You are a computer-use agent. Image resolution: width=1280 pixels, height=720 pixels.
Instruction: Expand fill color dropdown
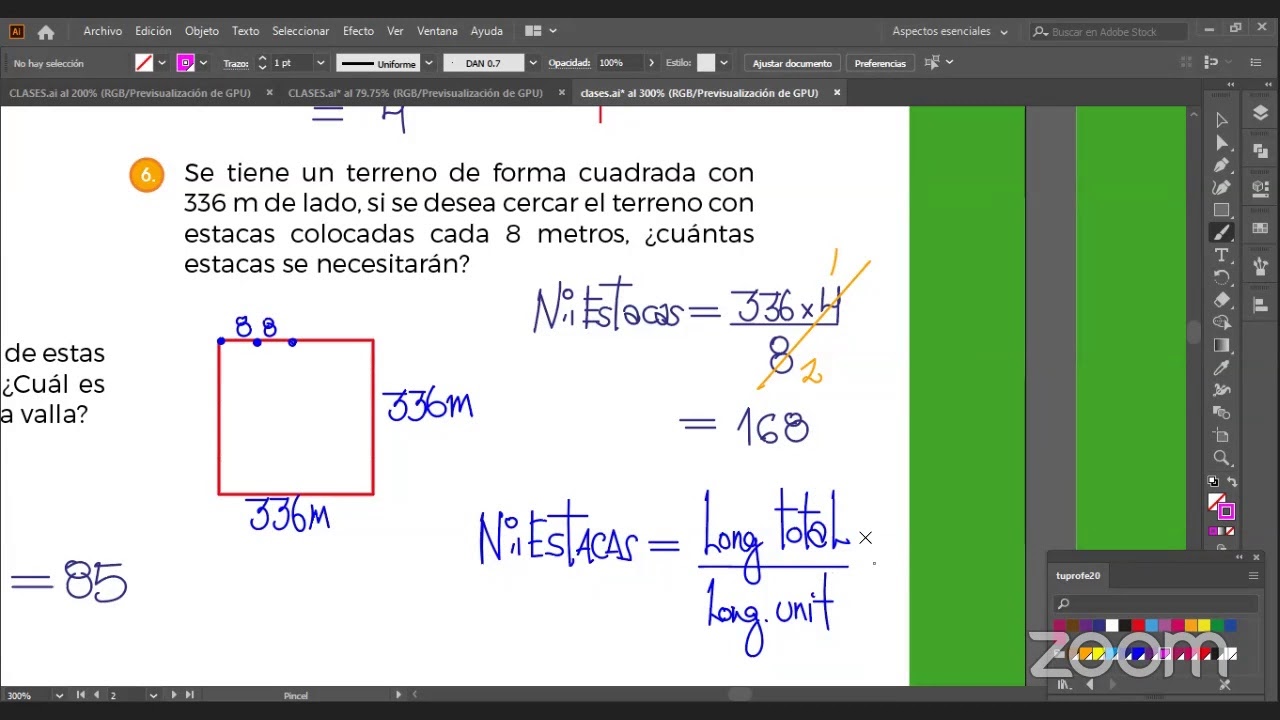coord(162,63)
